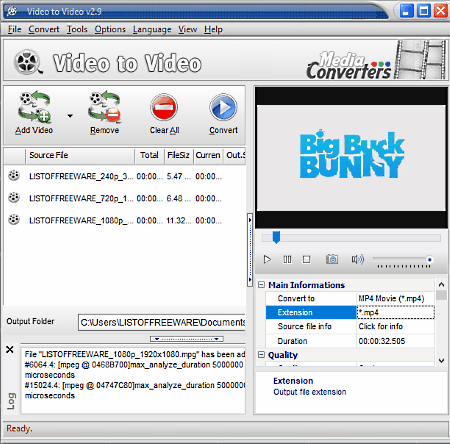Play the preview video
450x444 pixels.
[x=267, y=259]
